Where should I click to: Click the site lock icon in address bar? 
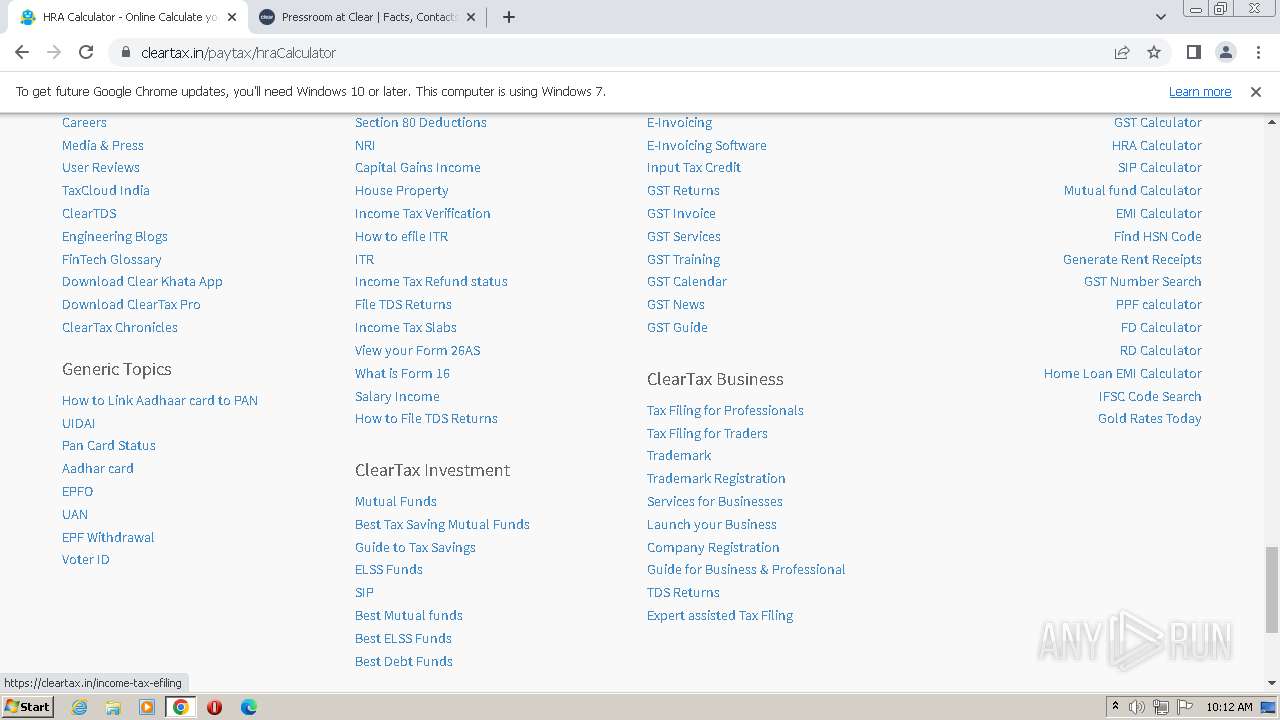click(x=126, y=52)
